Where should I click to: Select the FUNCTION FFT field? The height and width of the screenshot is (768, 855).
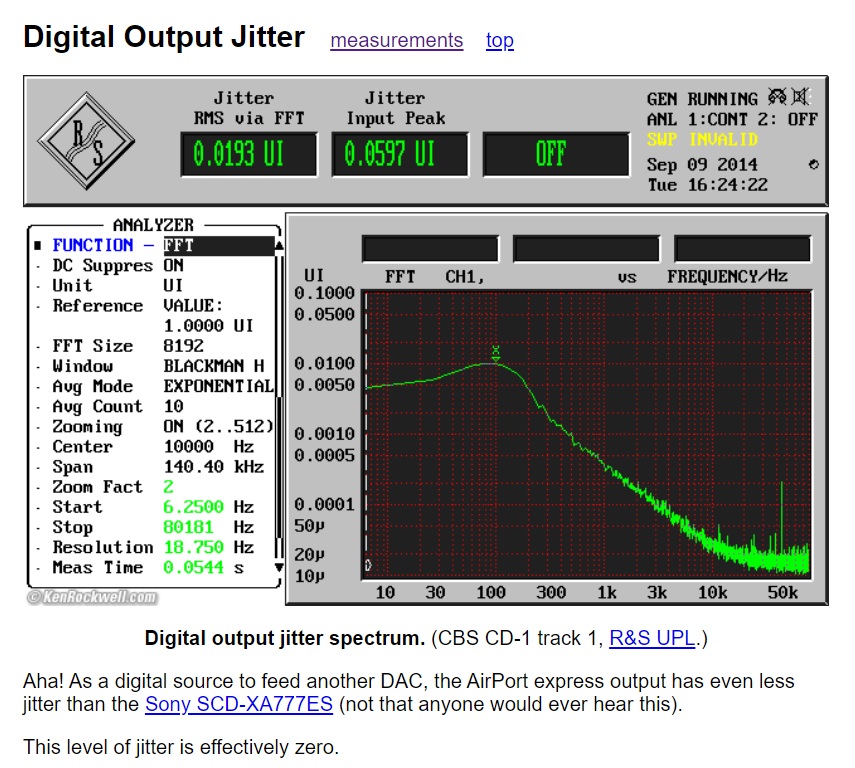pos(219,245)
